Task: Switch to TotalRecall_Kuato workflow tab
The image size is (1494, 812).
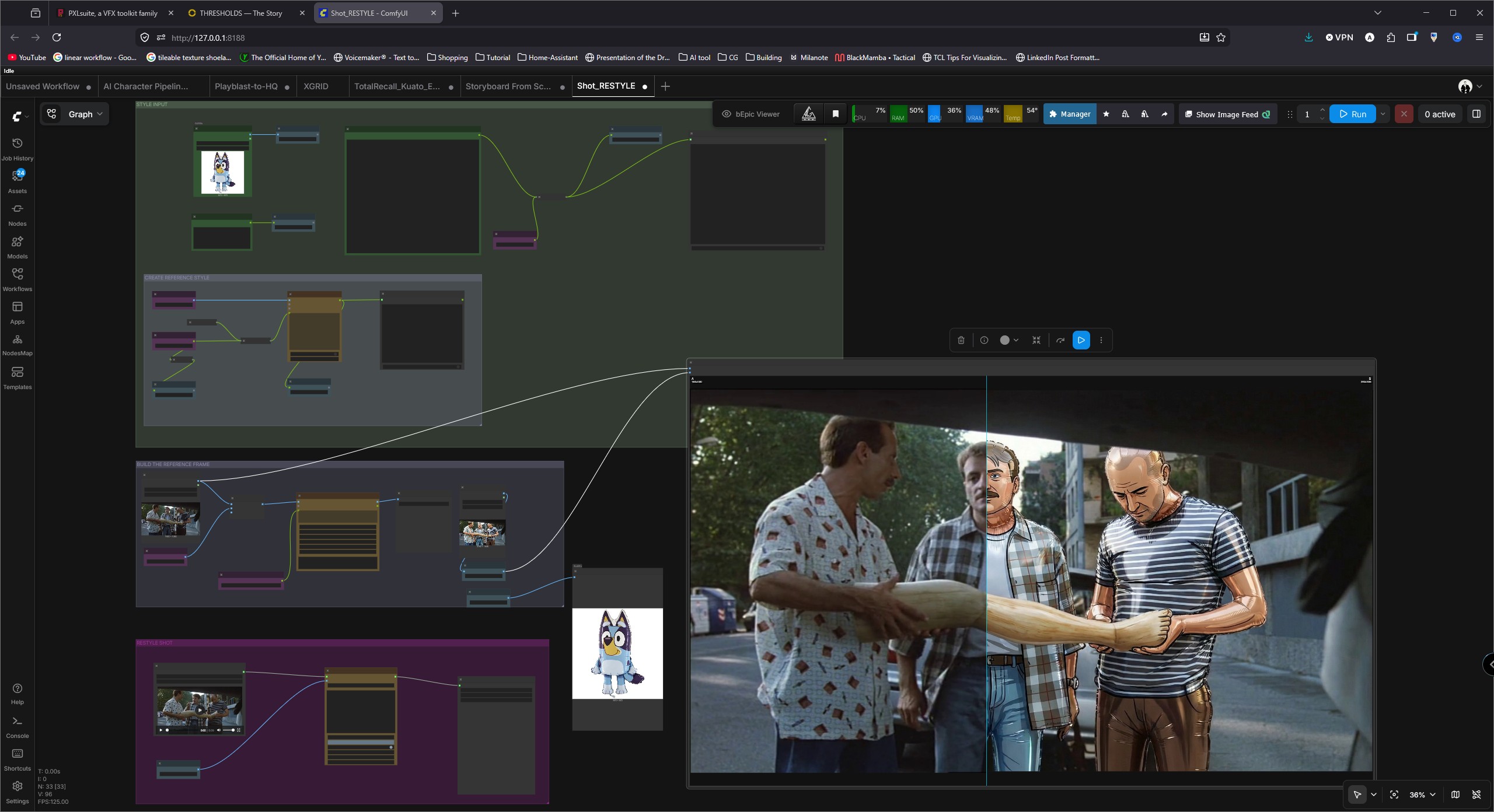Action: (404, 86)
